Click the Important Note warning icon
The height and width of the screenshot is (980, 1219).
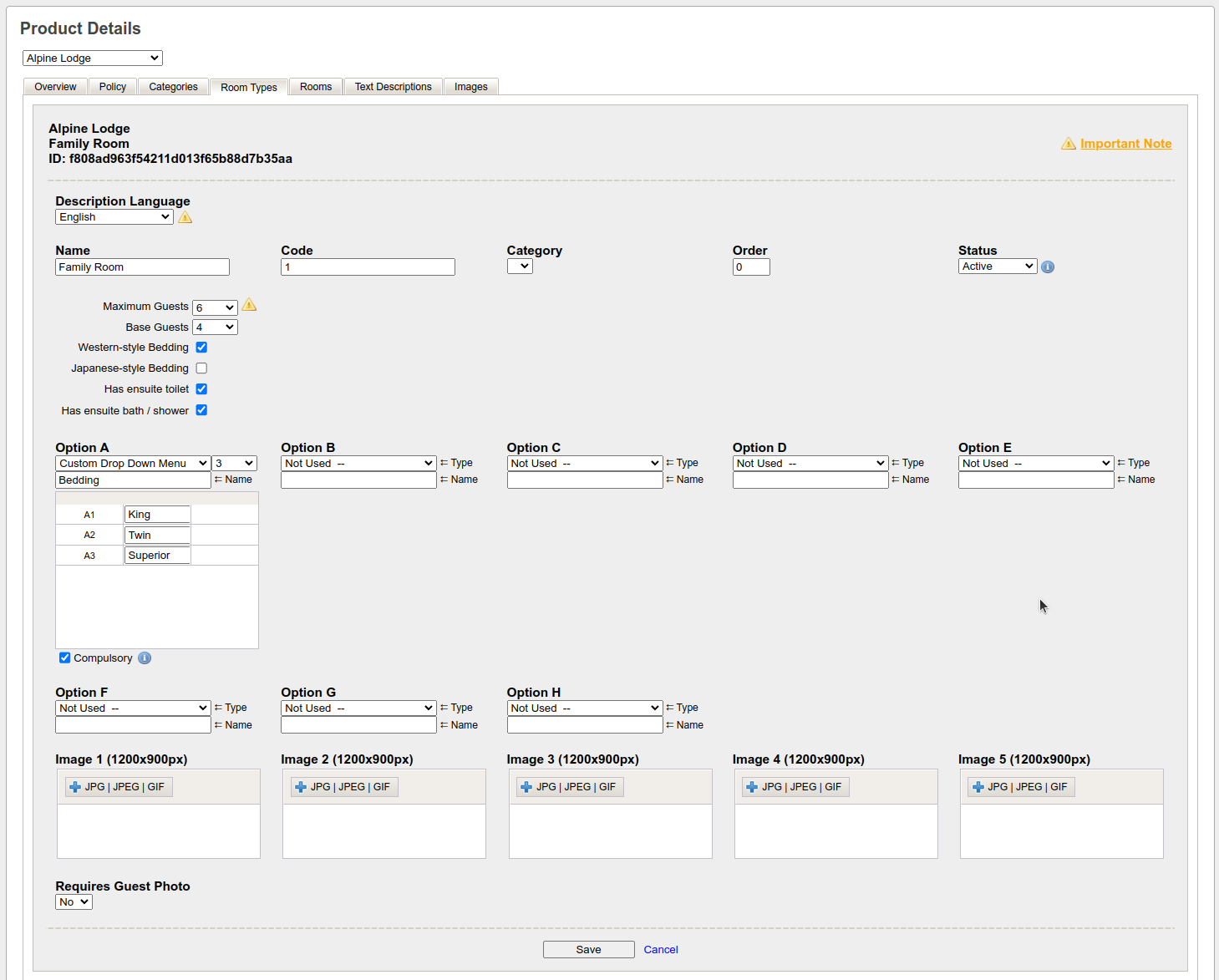pos(1068,144)
